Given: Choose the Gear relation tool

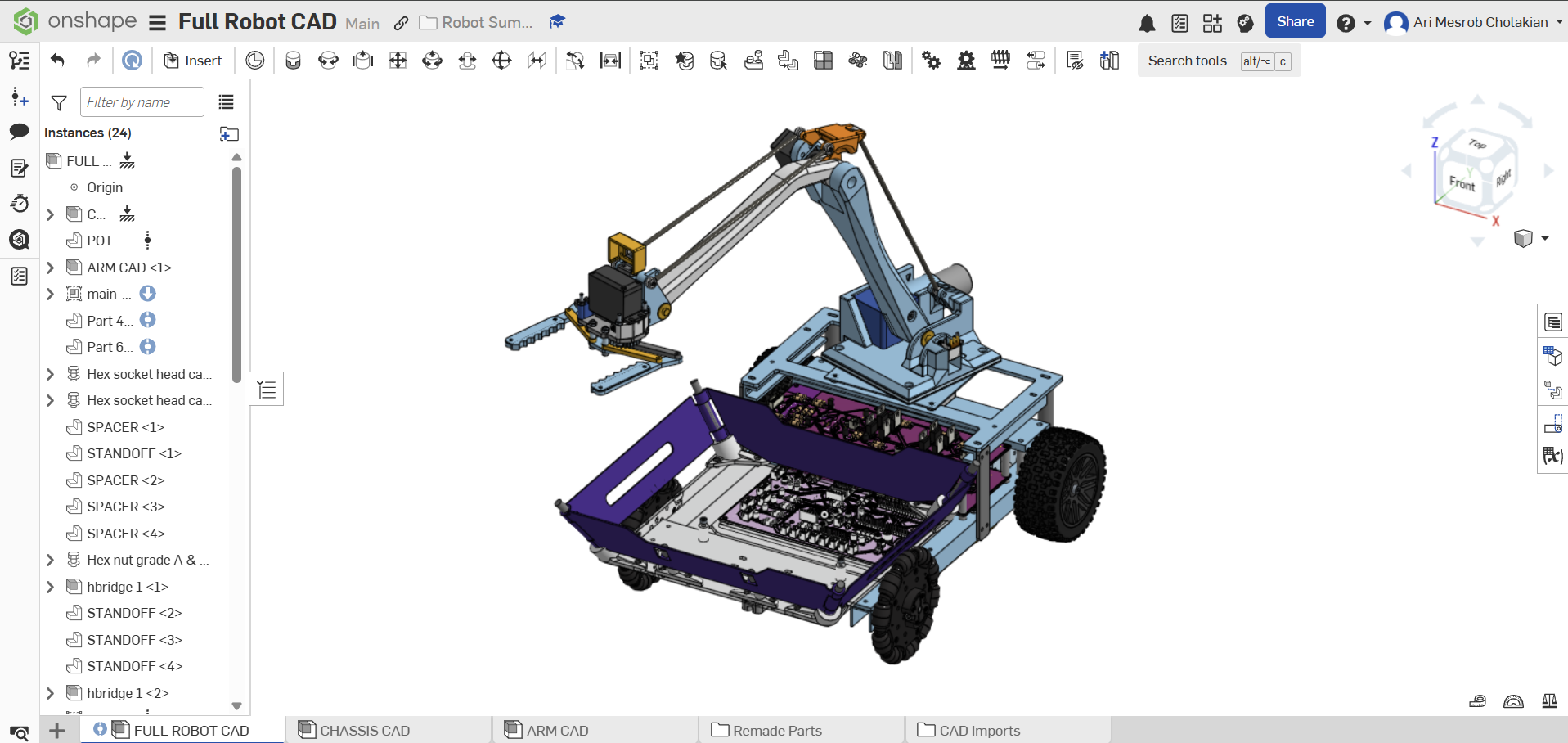Looking at the screenshot, I should point(931,61).
